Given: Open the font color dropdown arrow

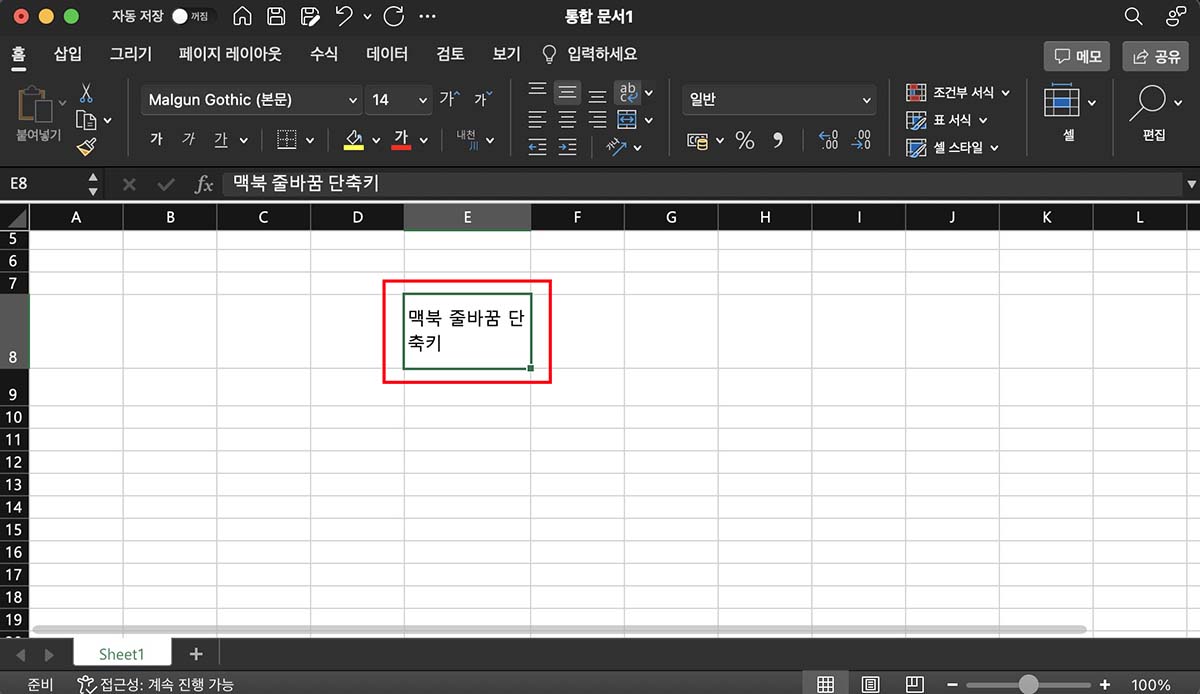Looking at the screenshot, I should pos(424,141).
